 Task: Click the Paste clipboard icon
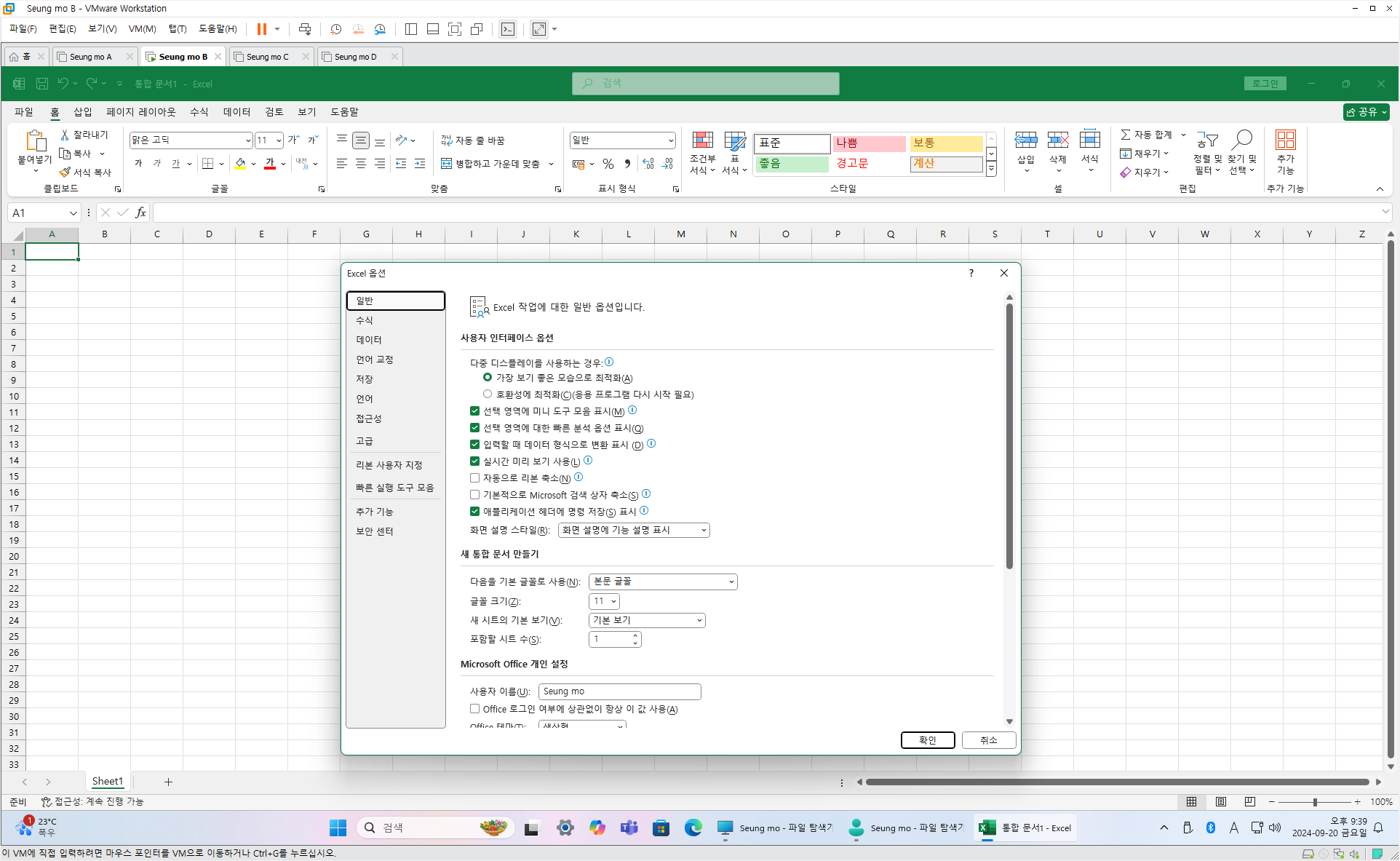coord(34,140)
